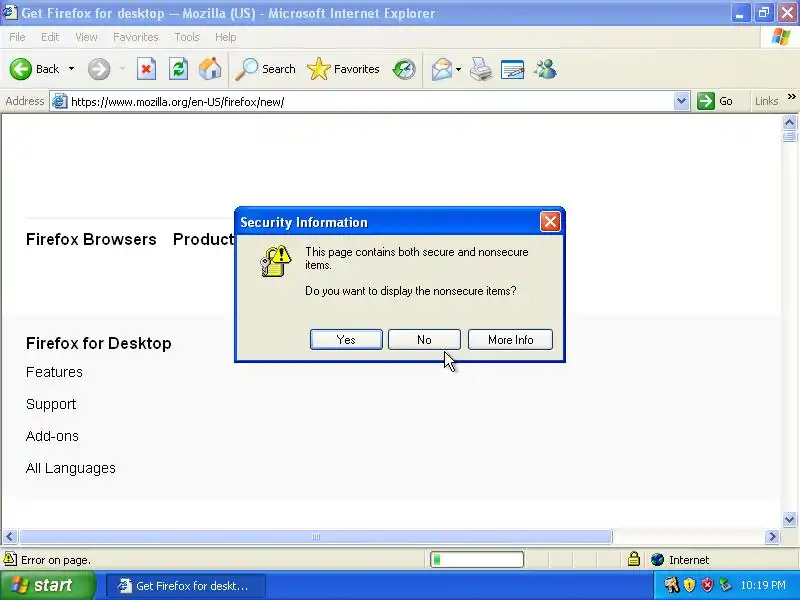Click the leftmost system tray icon
800x600 pixels.
coord(671,585)
